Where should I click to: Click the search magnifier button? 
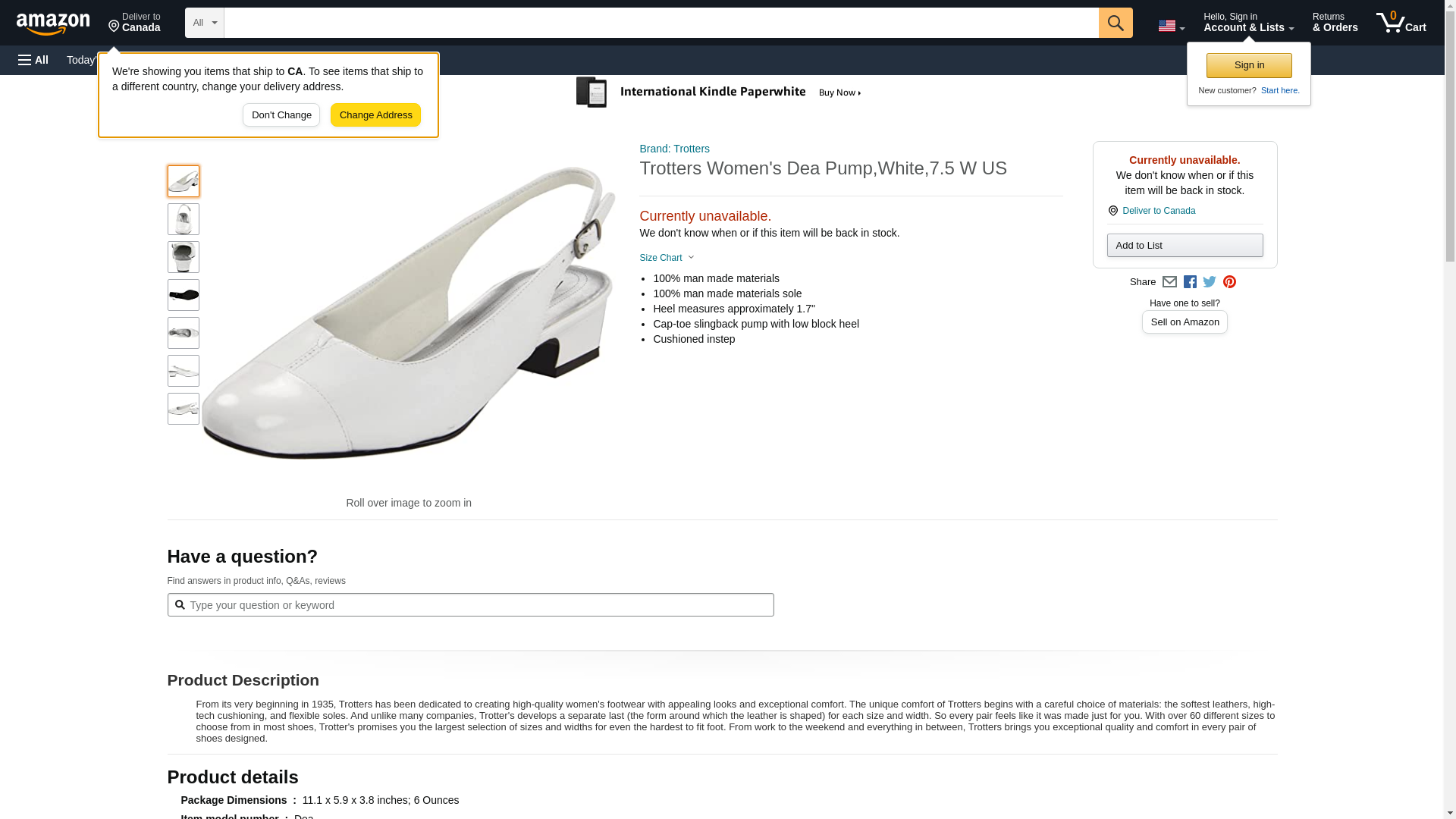point(1115,23)
